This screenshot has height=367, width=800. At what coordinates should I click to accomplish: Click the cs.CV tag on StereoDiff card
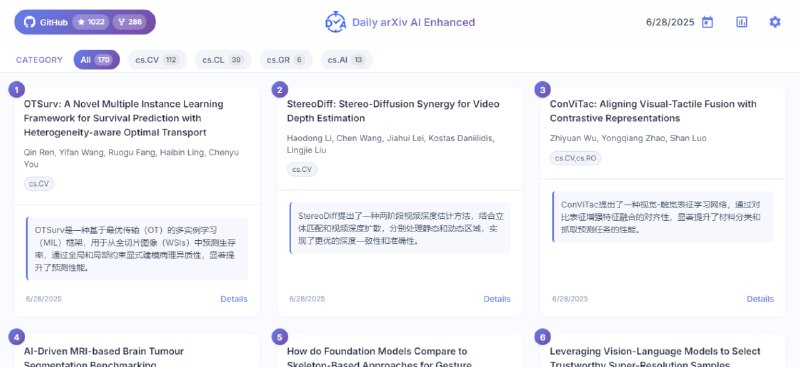[302, 169]
